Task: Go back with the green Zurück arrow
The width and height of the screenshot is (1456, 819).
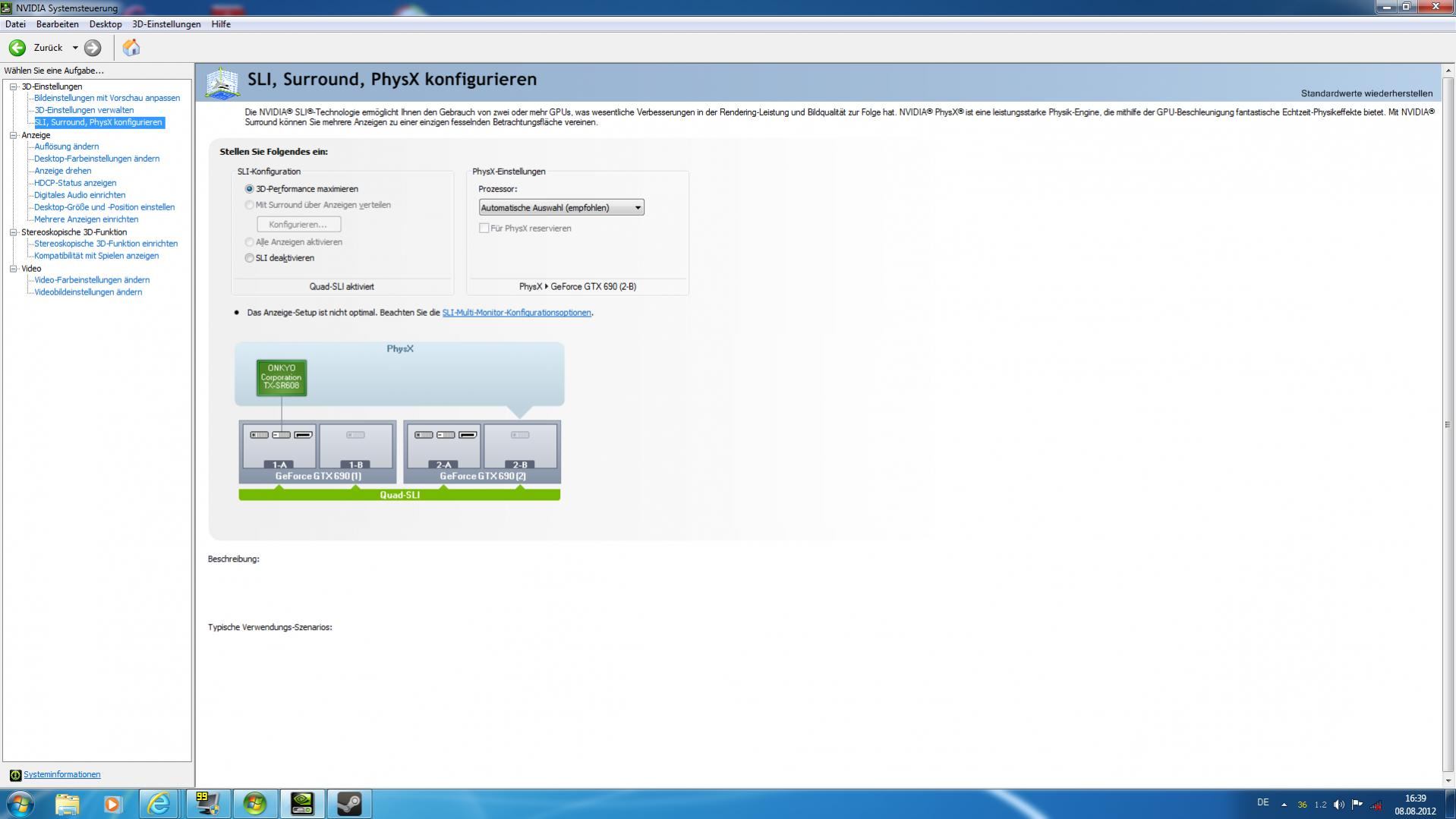Action: point(17,48)
